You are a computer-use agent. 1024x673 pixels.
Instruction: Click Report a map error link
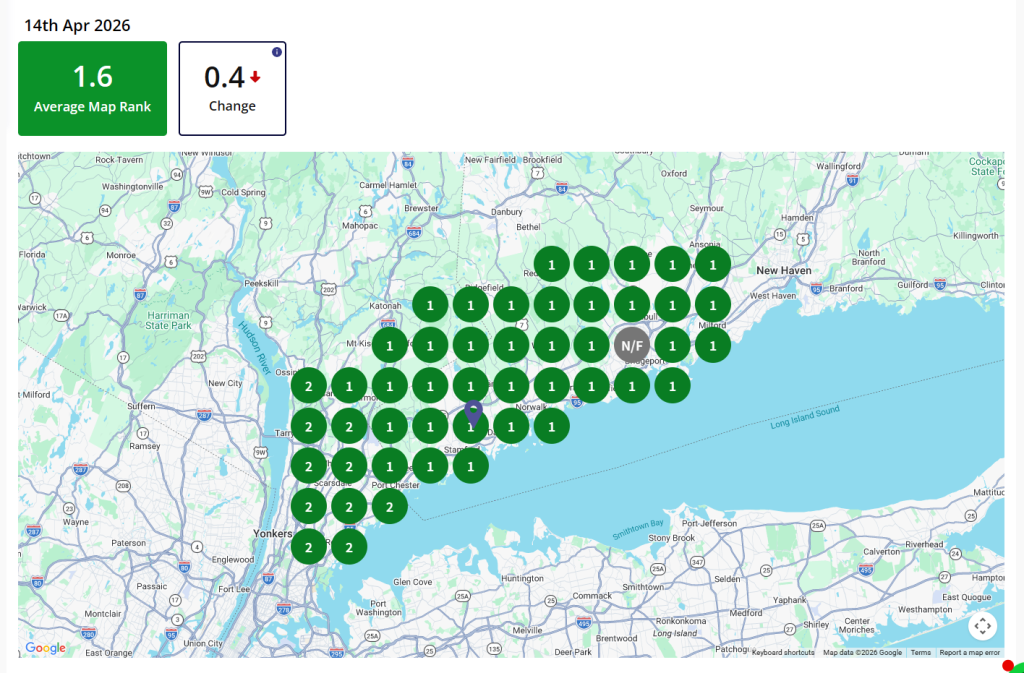click(x=970, y=652)
